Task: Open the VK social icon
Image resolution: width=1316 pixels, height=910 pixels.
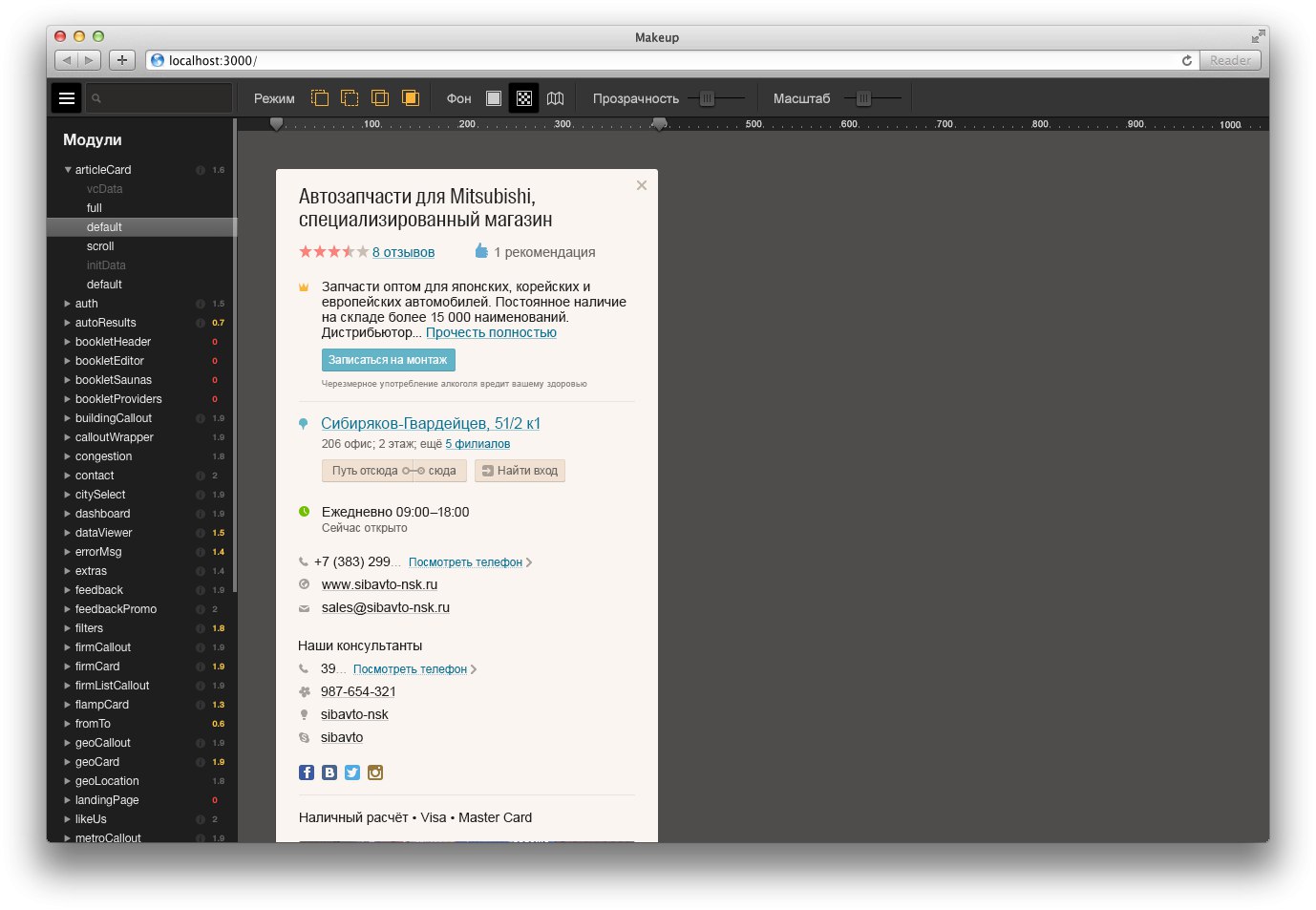Action: coord(329,772)
